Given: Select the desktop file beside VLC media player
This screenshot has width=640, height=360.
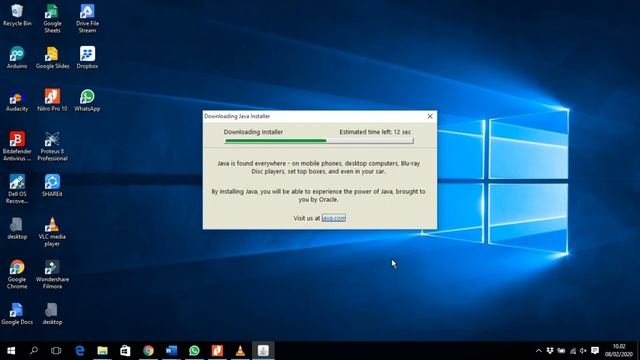Looking at the screenshot, I should 17,229.
